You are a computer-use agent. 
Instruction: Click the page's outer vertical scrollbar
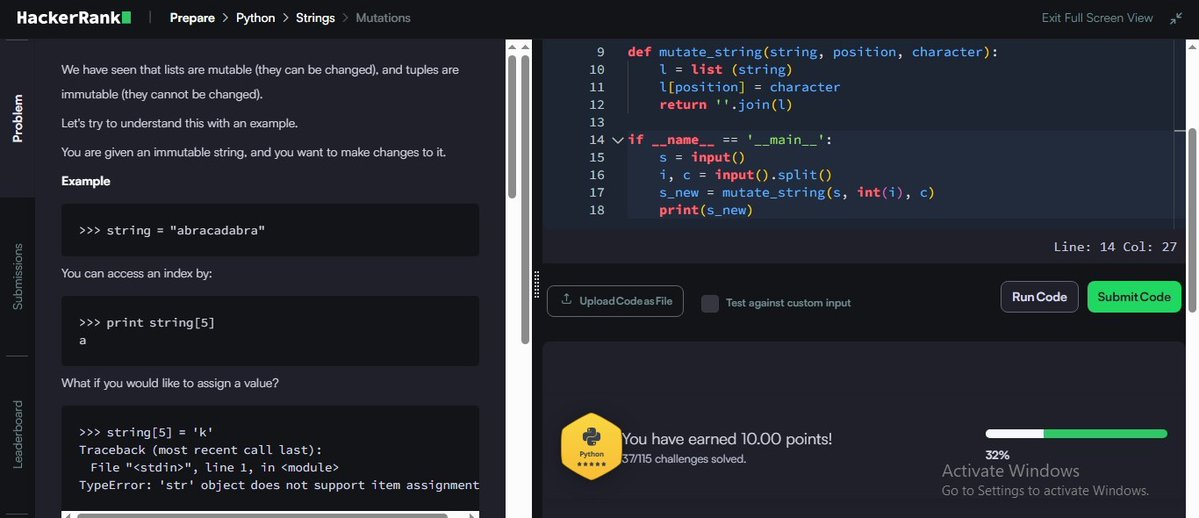525,199
